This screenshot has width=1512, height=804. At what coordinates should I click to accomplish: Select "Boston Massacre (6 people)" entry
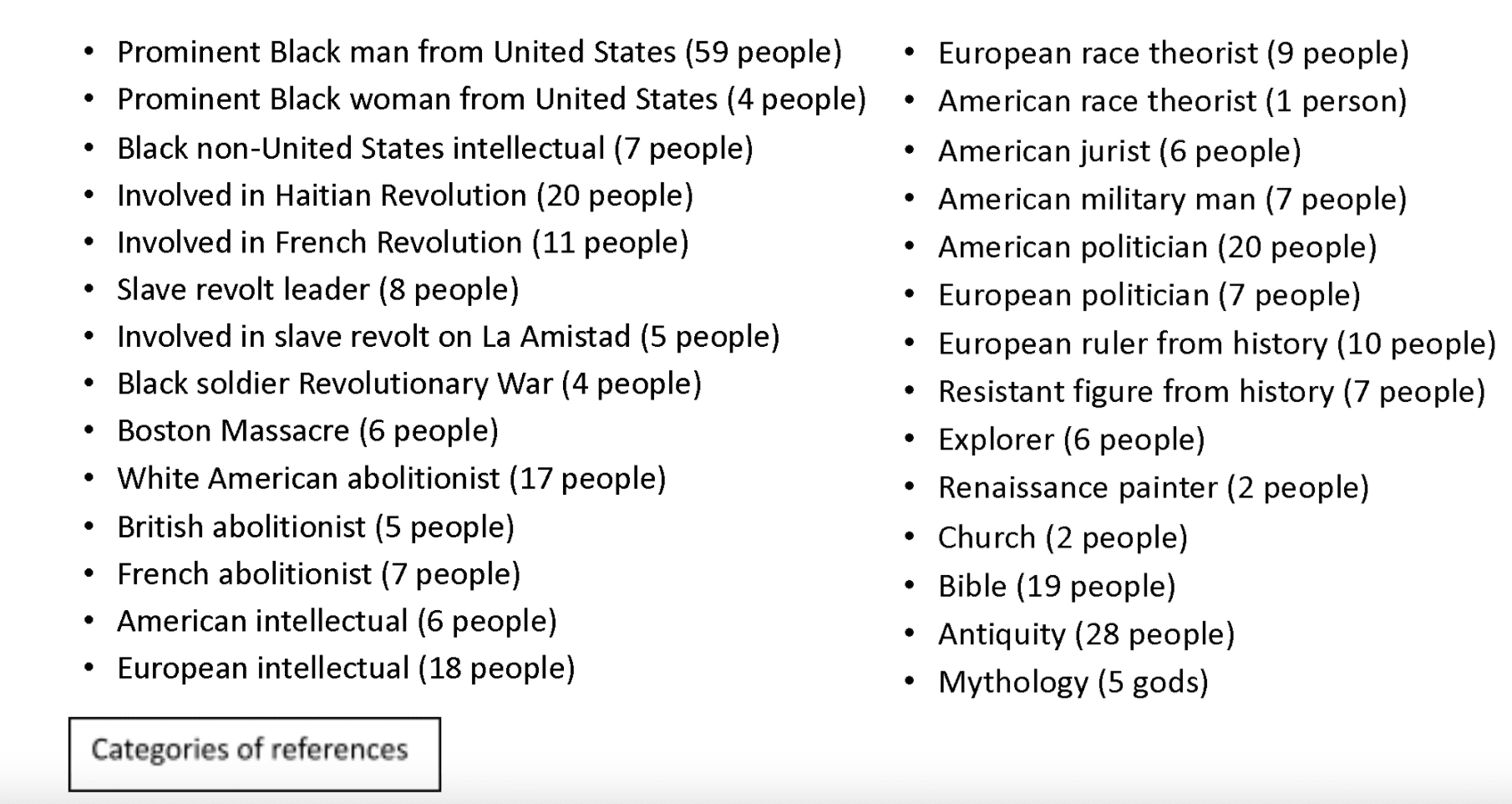(x=307, y=431)
